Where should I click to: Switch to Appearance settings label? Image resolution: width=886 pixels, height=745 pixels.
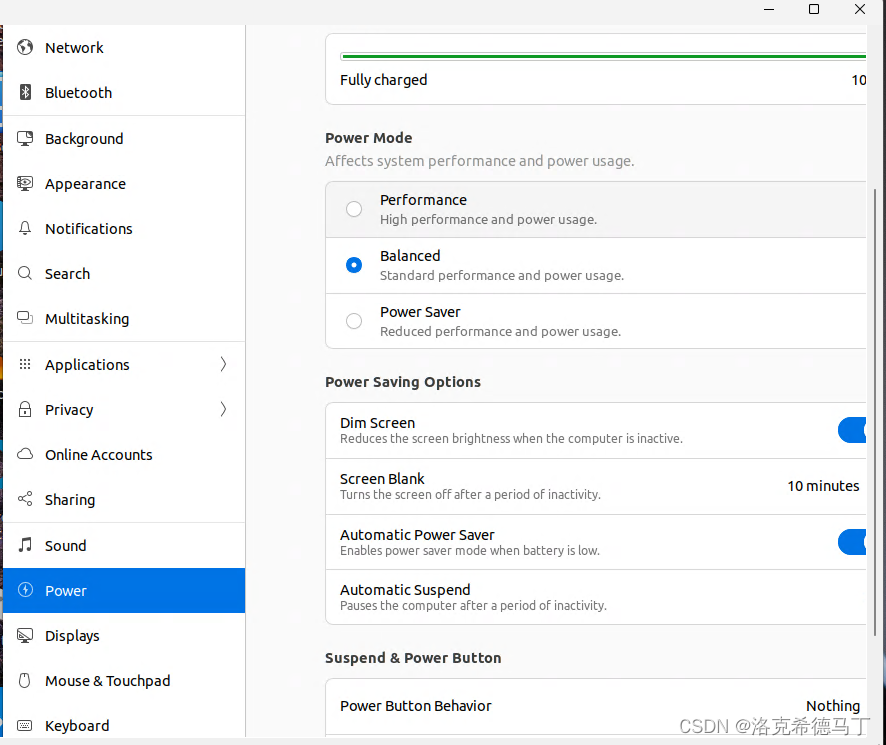coord(85,184)
